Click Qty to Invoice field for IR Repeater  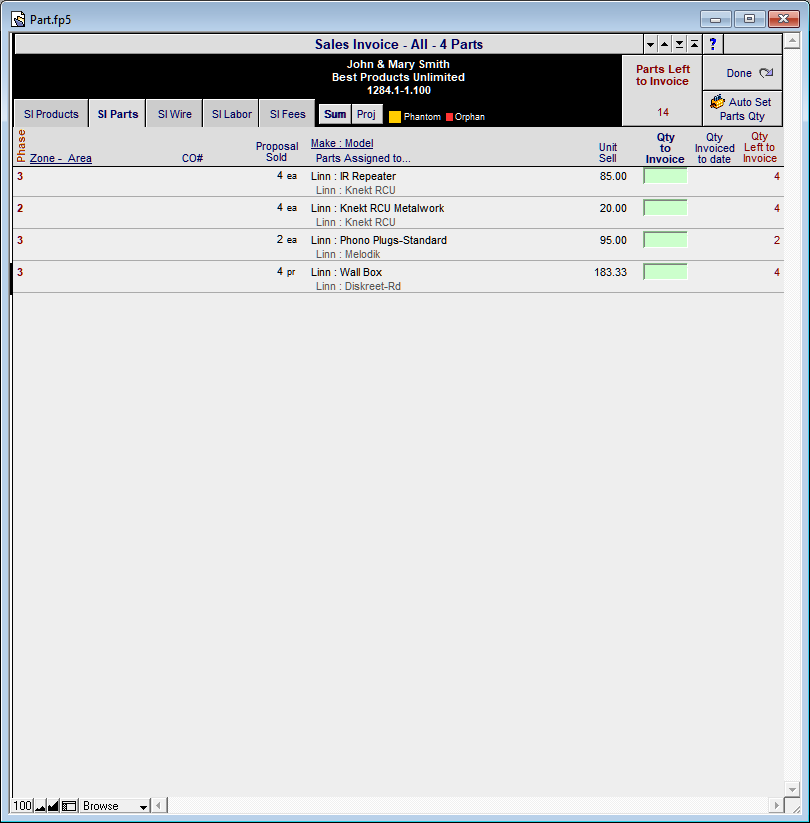coord(665,176)
